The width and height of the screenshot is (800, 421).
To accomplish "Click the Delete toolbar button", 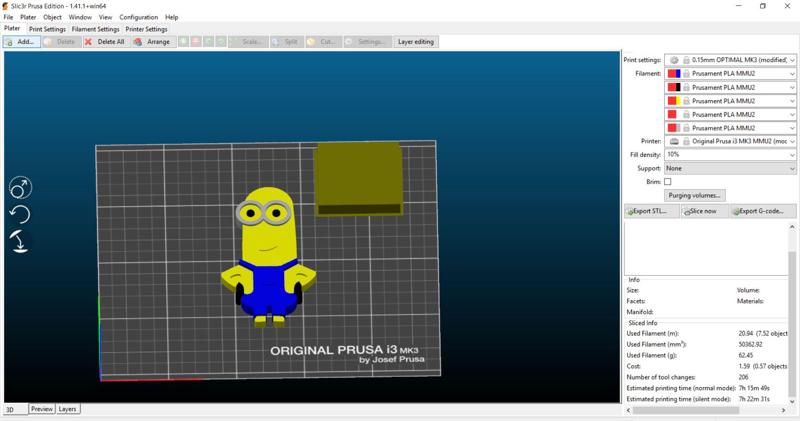I will coord(61,42).
